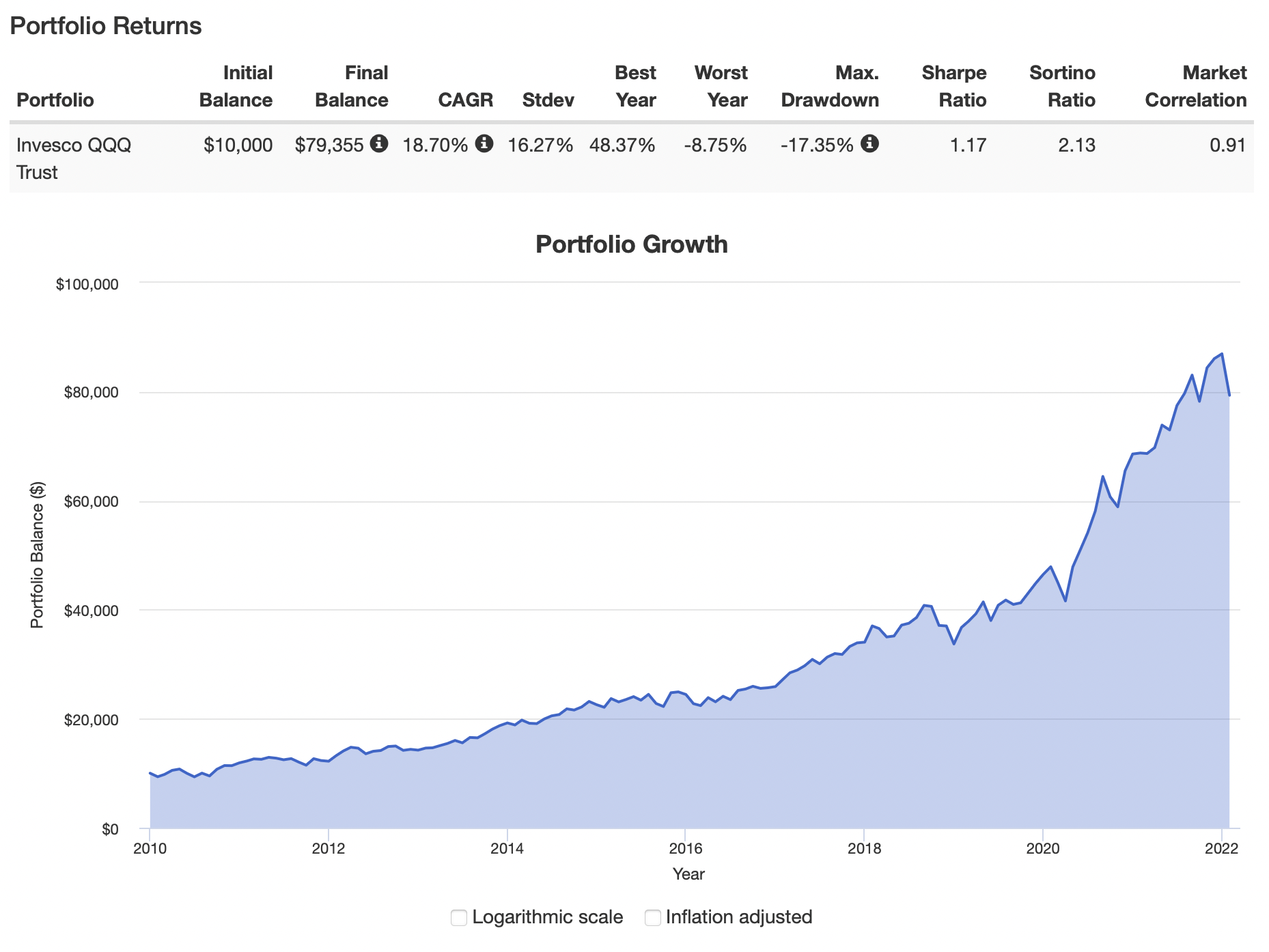The height and width of the screenshot is (952, 1269).
Task: Click the Worst Year value -8.75%
Action: (715, 145)
